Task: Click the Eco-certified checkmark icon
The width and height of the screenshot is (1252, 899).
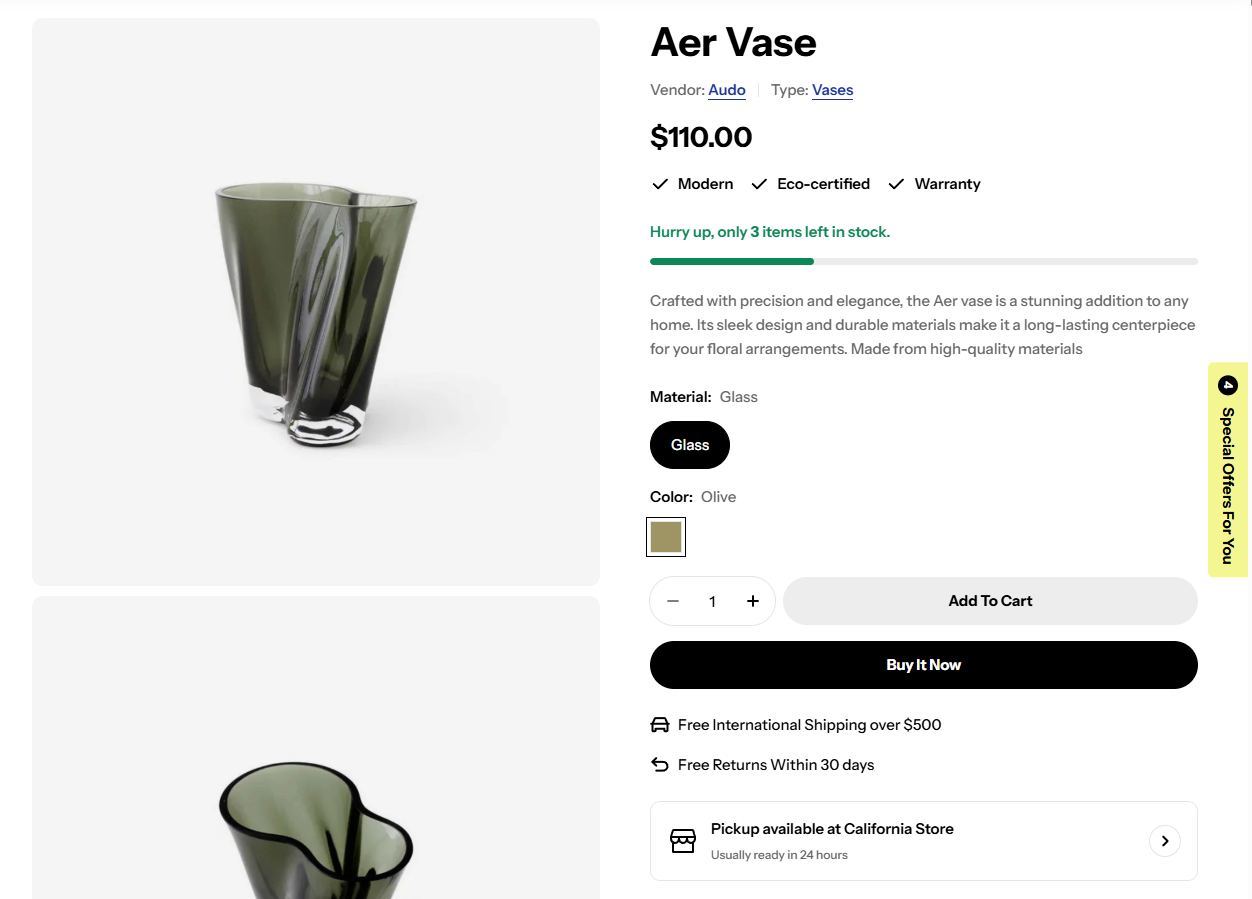Action: tap(759, 184)
